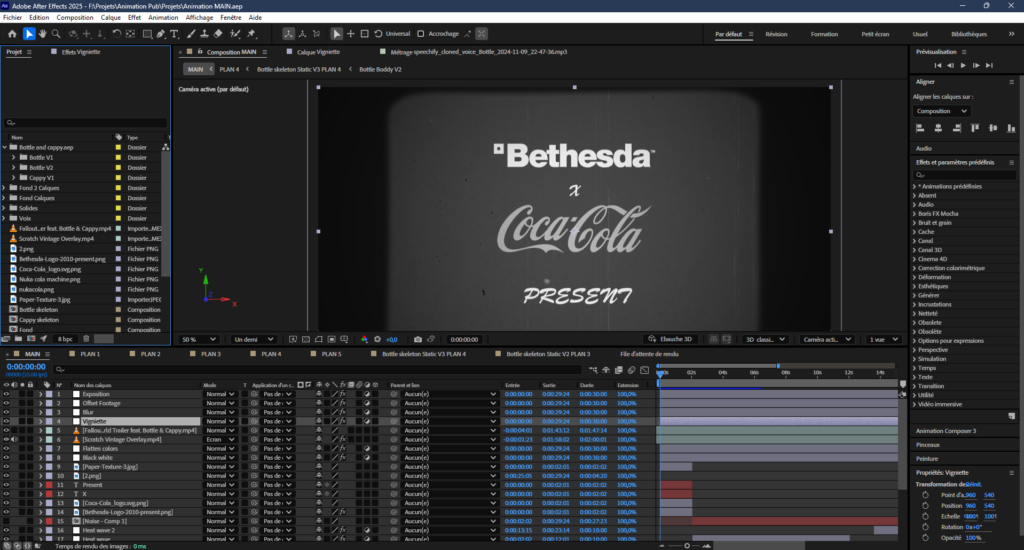Switch to the PLAN 3 timeline tab
1024x550 pixels.
click(x=210, y=354)
